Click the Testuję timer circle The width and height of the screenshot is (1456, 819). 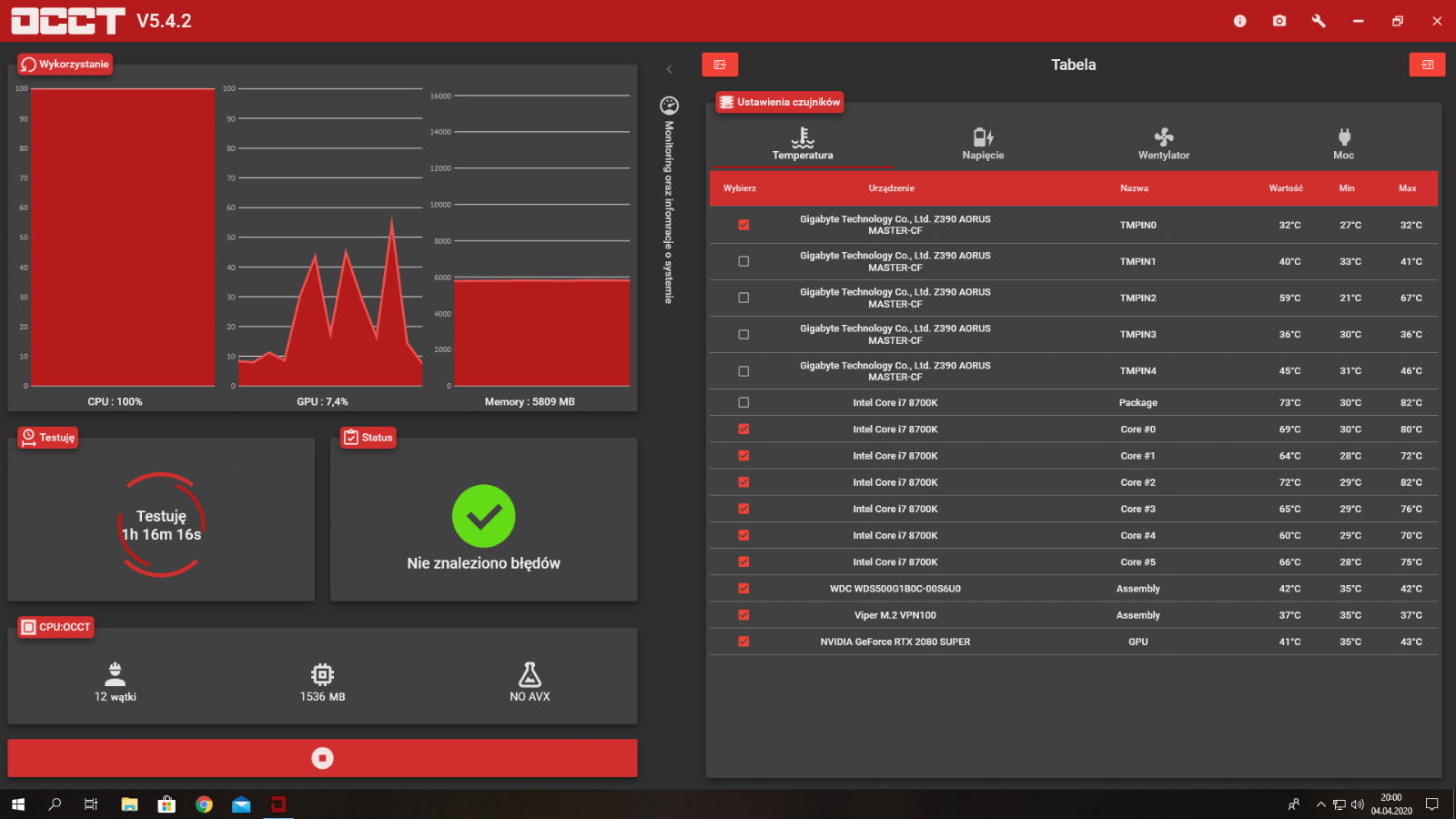click(x=161, y=525)
